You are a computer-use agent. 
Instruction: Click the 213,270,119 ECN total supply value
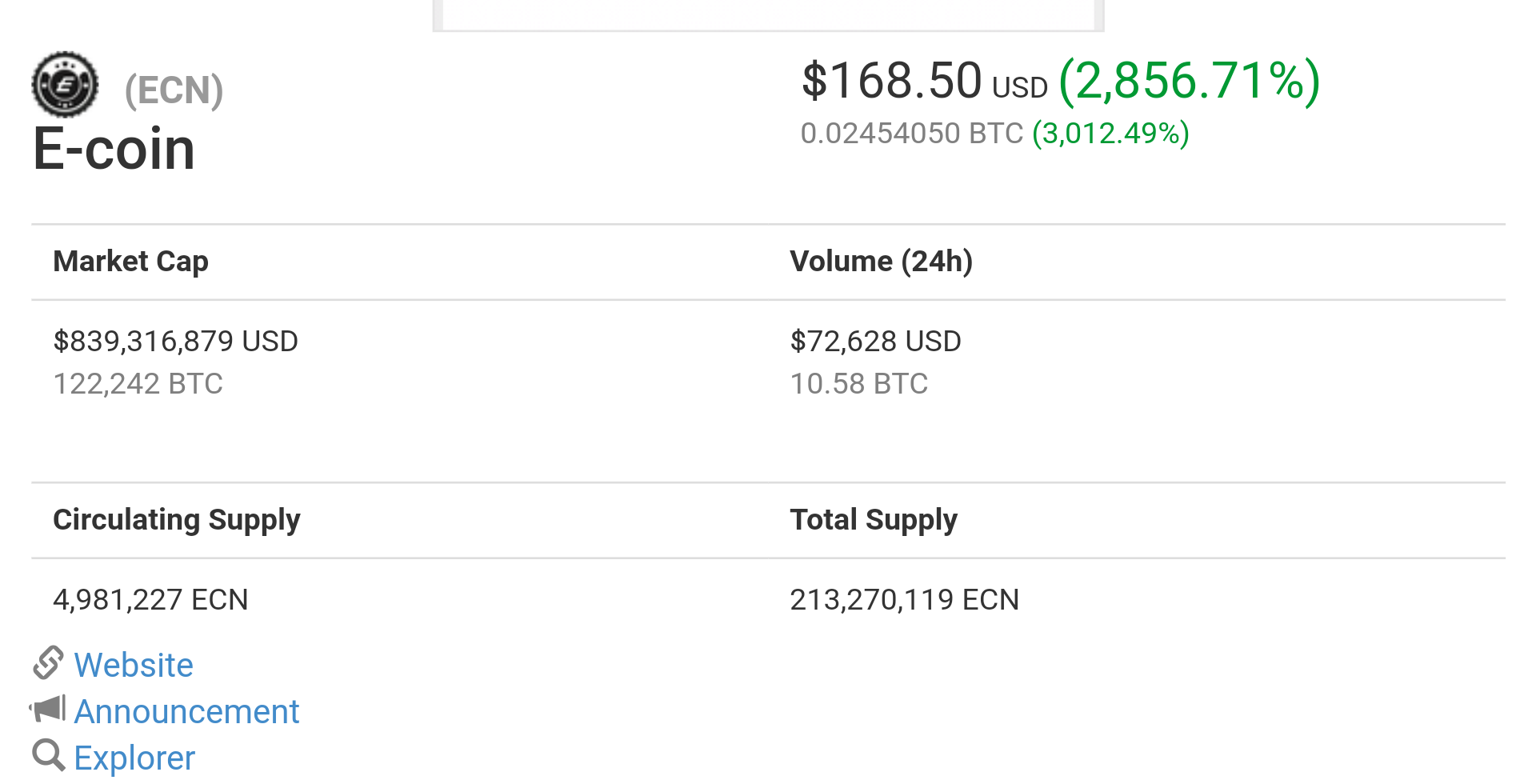904,600
